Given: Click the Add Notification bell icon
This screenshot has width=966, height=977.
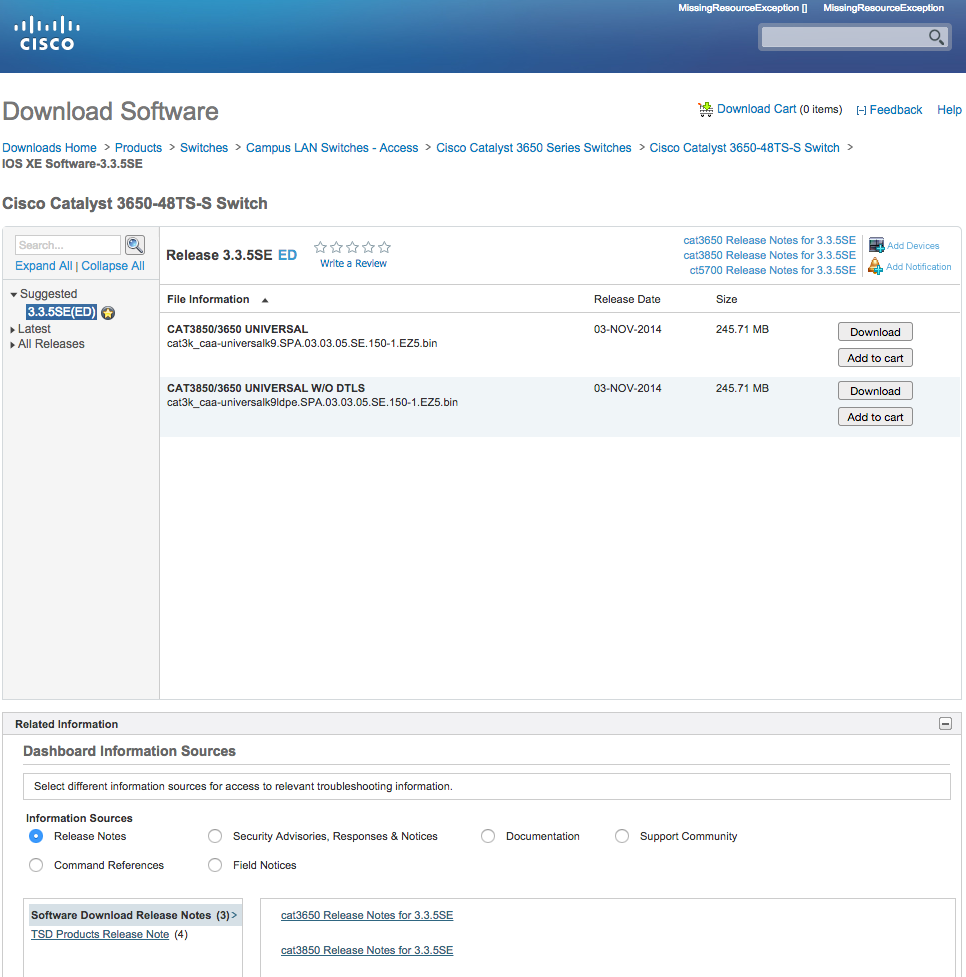Looking at the screenshot, I should (x=875, y=266).
